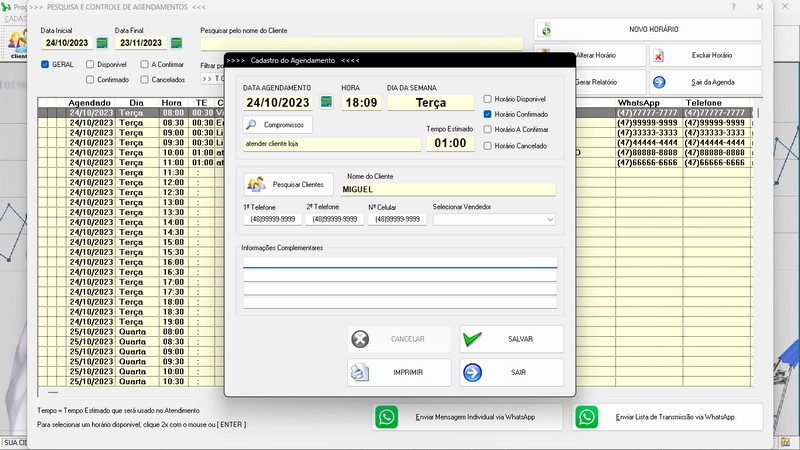800x450 pixels.
Task: Click WhatsApp number (47)99999-9999
Action: 647,122
